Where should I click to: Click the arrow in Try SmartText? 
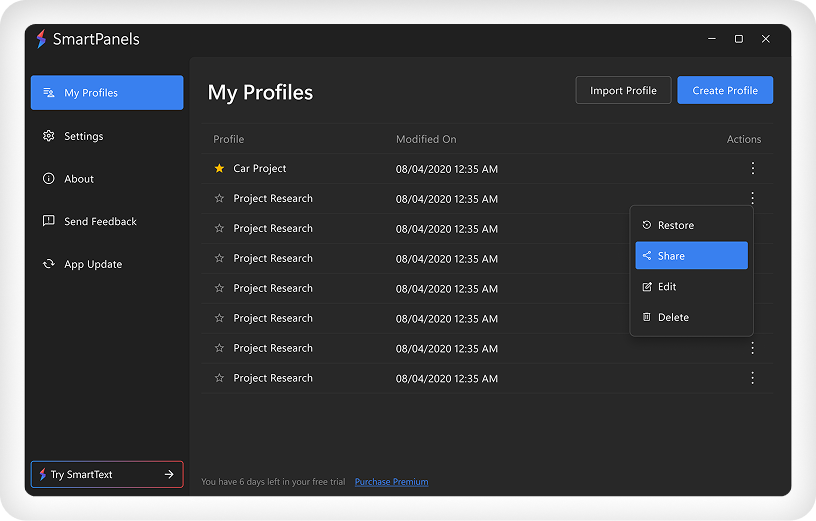click(x=169, y=474)
